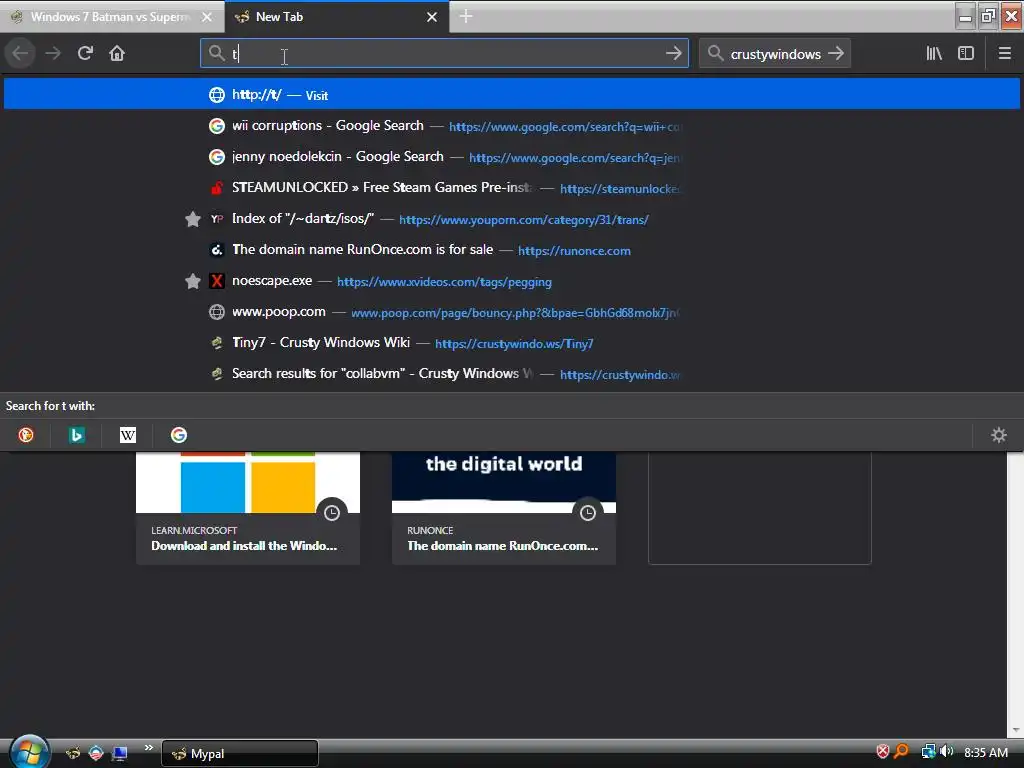Choose wii corruptions Google Search suggestion
Screen dimensions: 1024x768
pos(512,125)
